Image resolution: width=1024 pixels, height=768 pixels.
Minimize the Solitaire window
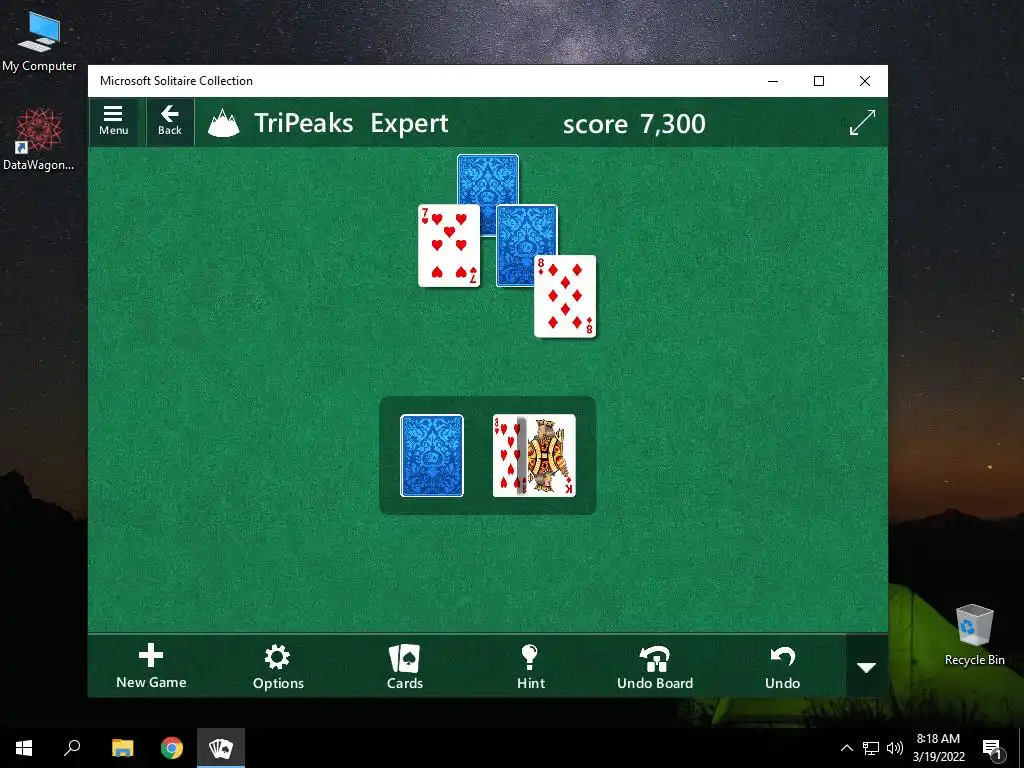pyautogui.click(x=773, y=81)
